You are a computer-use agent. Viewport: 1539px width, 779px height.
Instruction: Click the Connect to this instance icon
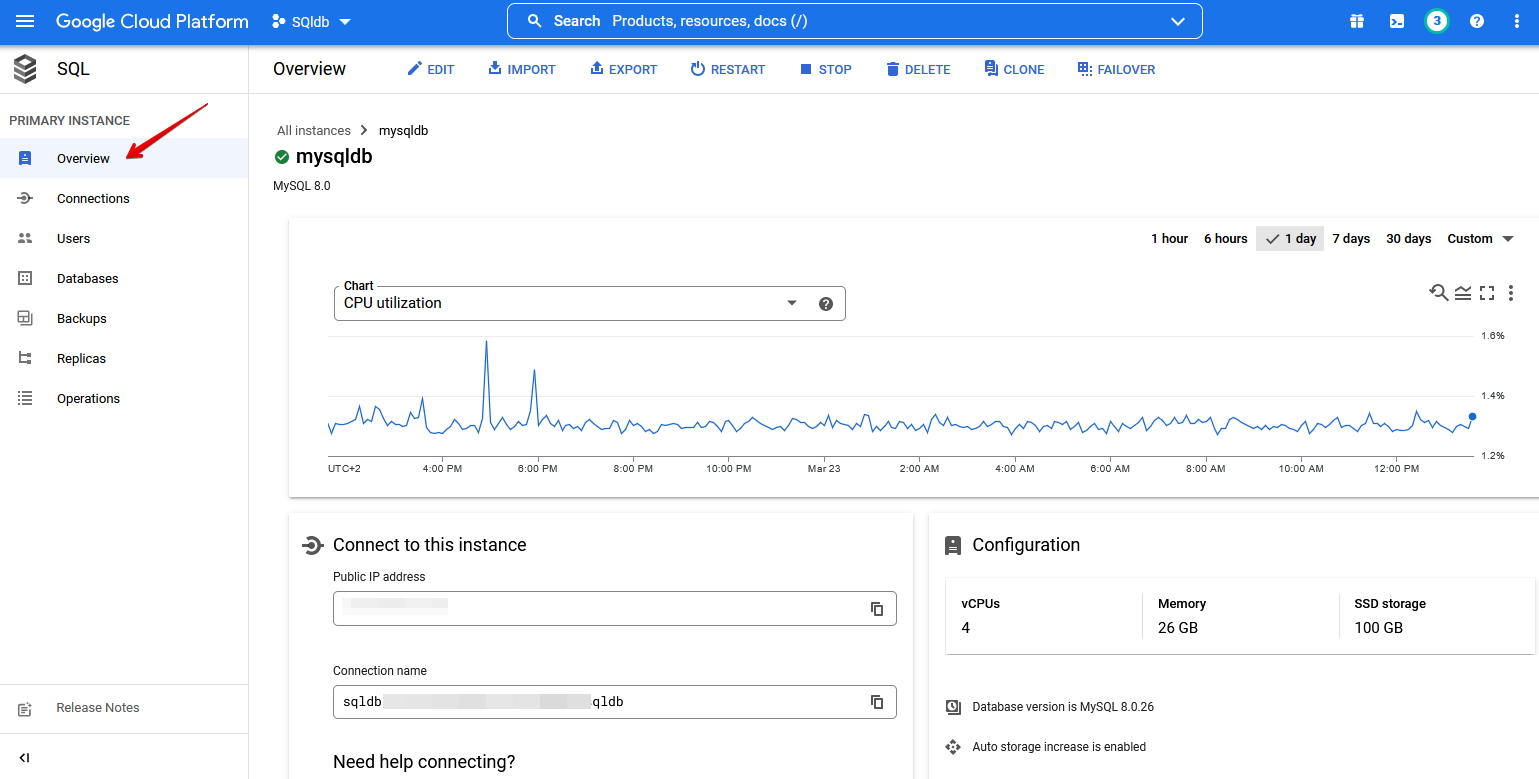(312, 545)
